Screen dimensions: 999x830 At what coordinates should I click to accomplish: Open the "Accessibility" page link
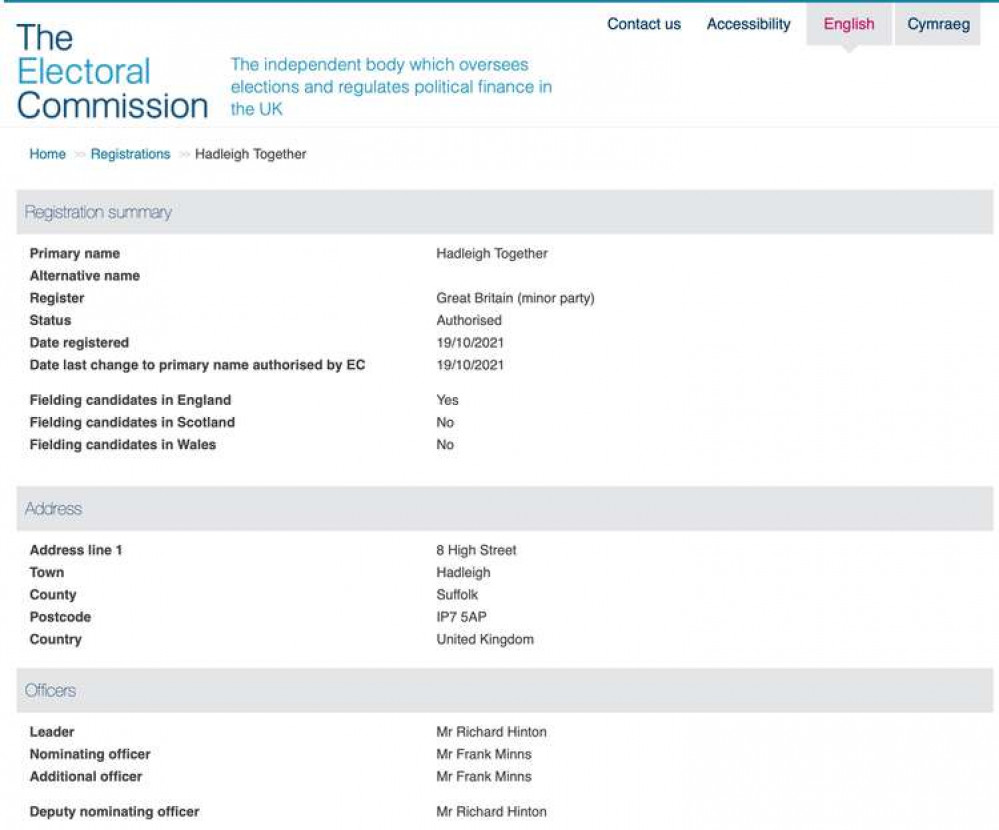tap(747, 24)
